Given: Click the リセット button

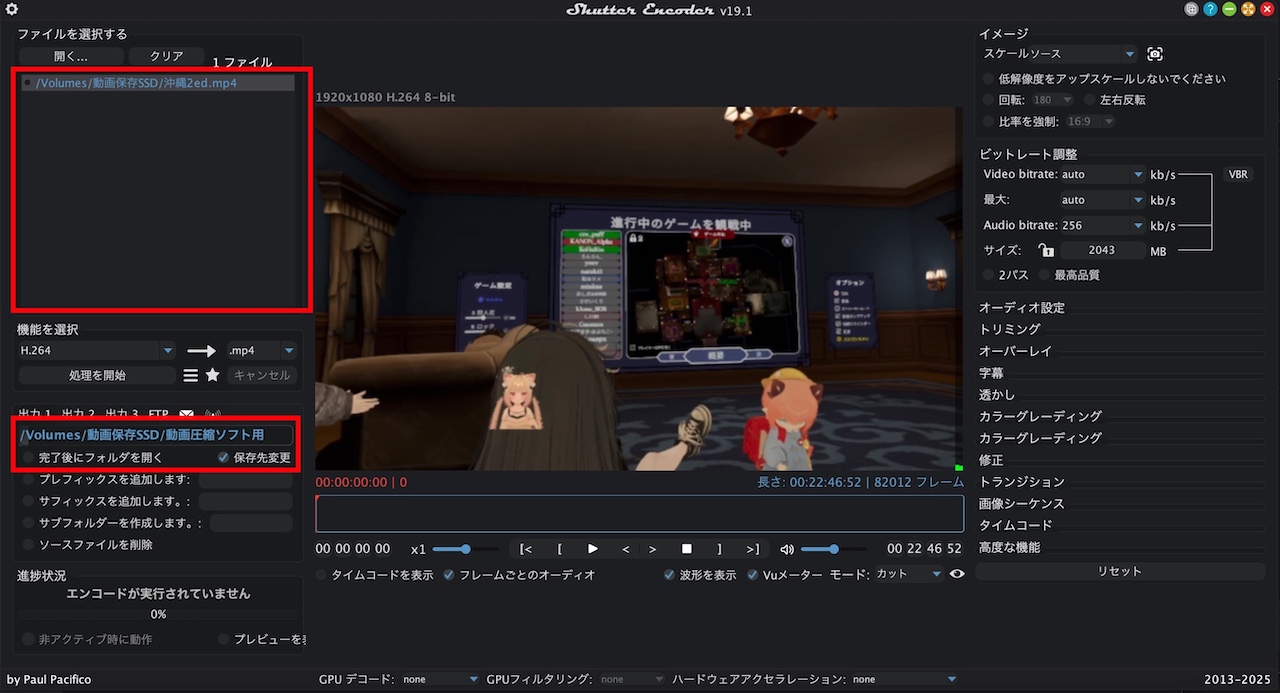Looking at the screenshot, I should click(1119, 571).
